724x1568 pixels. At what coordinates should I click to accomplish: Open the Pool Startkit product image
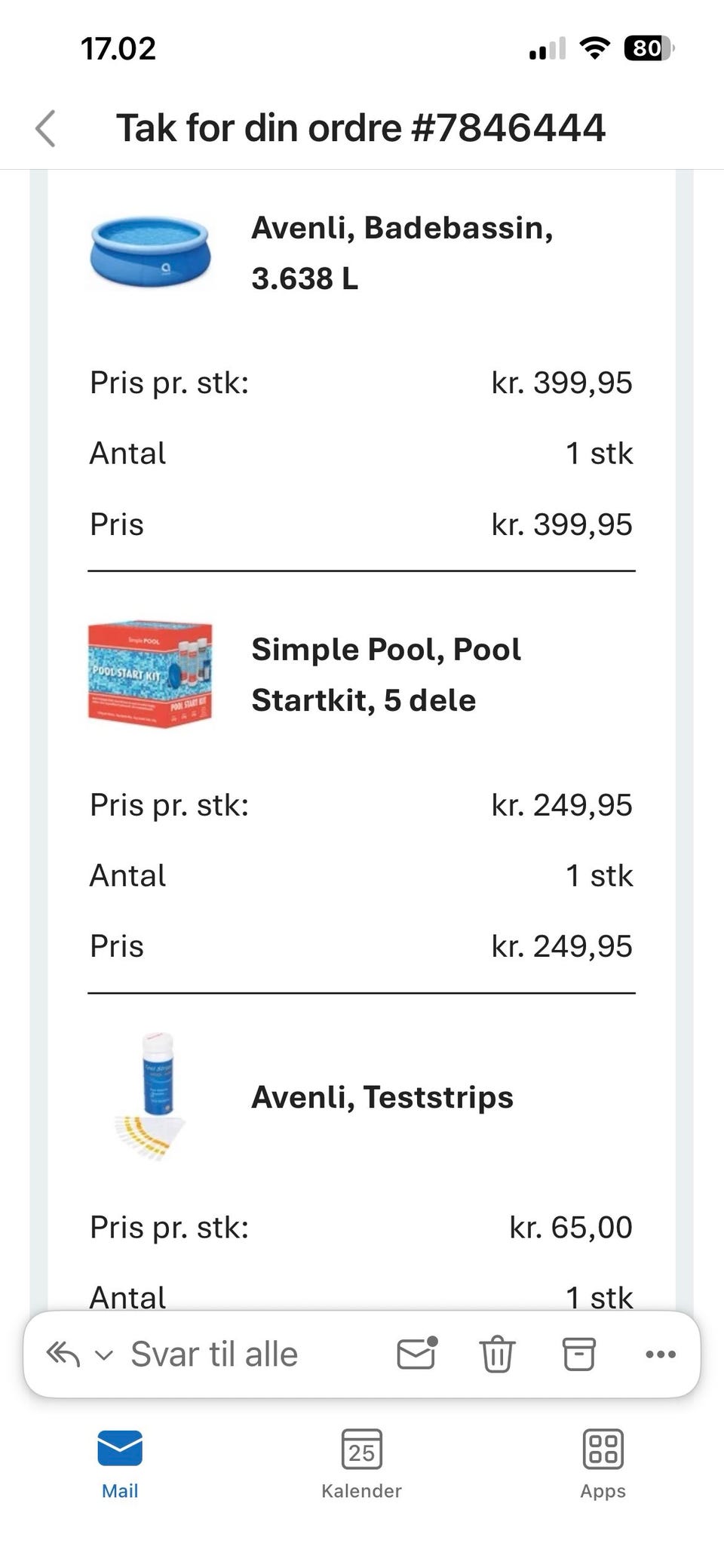[x=150, y=675]
